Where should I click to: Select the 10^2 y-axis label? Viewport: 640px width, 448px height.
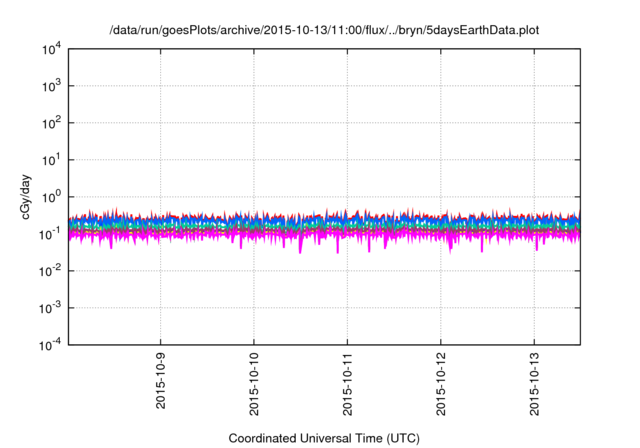[52, 124]
